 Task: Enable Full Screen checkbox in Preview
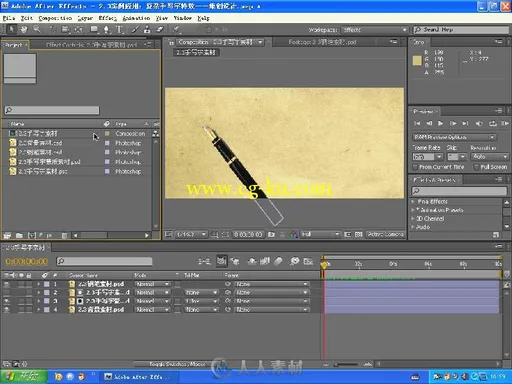pyautogui.click(x=476, y=167)
